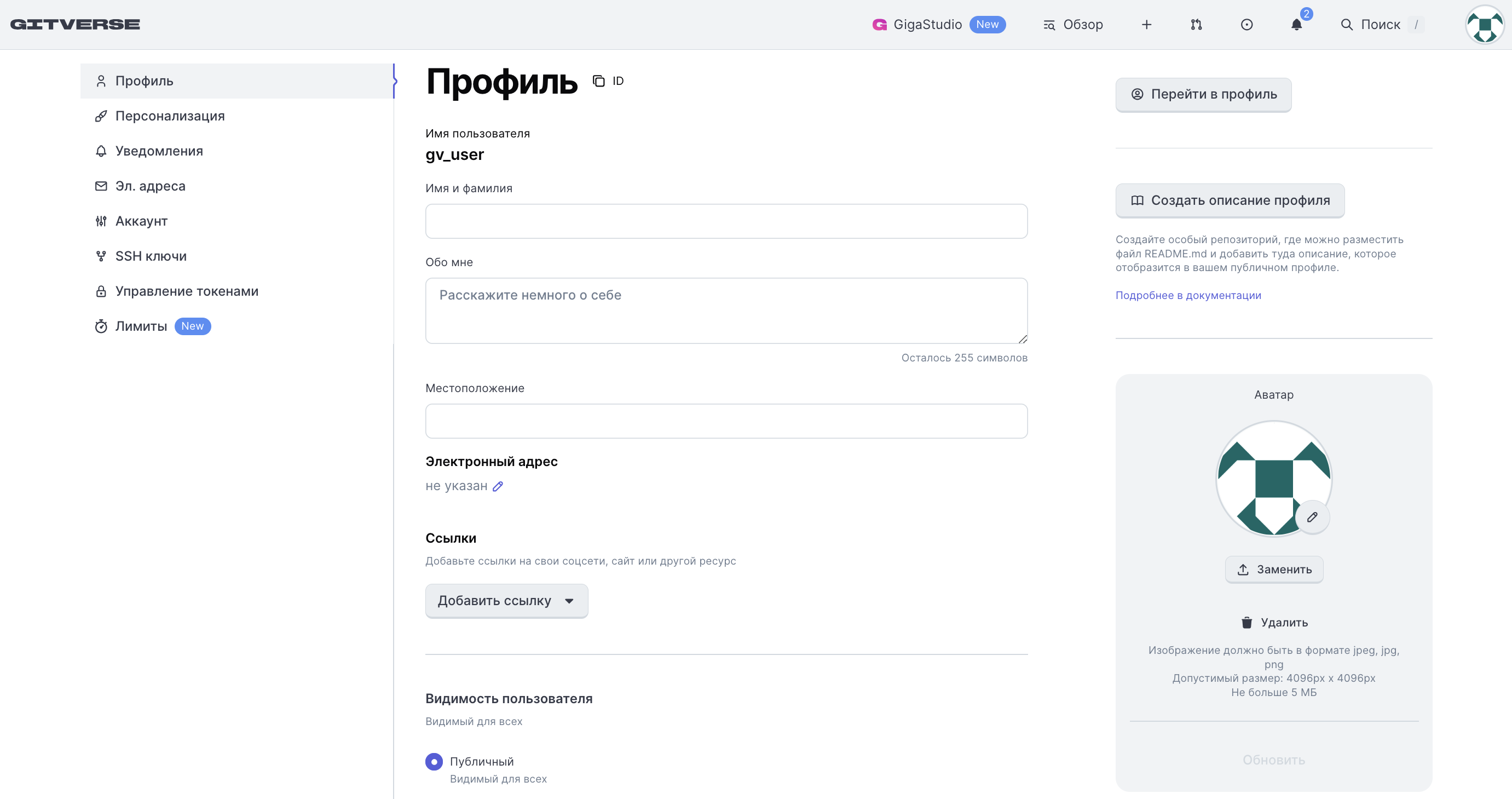The width and height of the screenshot is (1512, 799).
Task: Click the Заменить avatar upload button
Action: point(1273,570)
